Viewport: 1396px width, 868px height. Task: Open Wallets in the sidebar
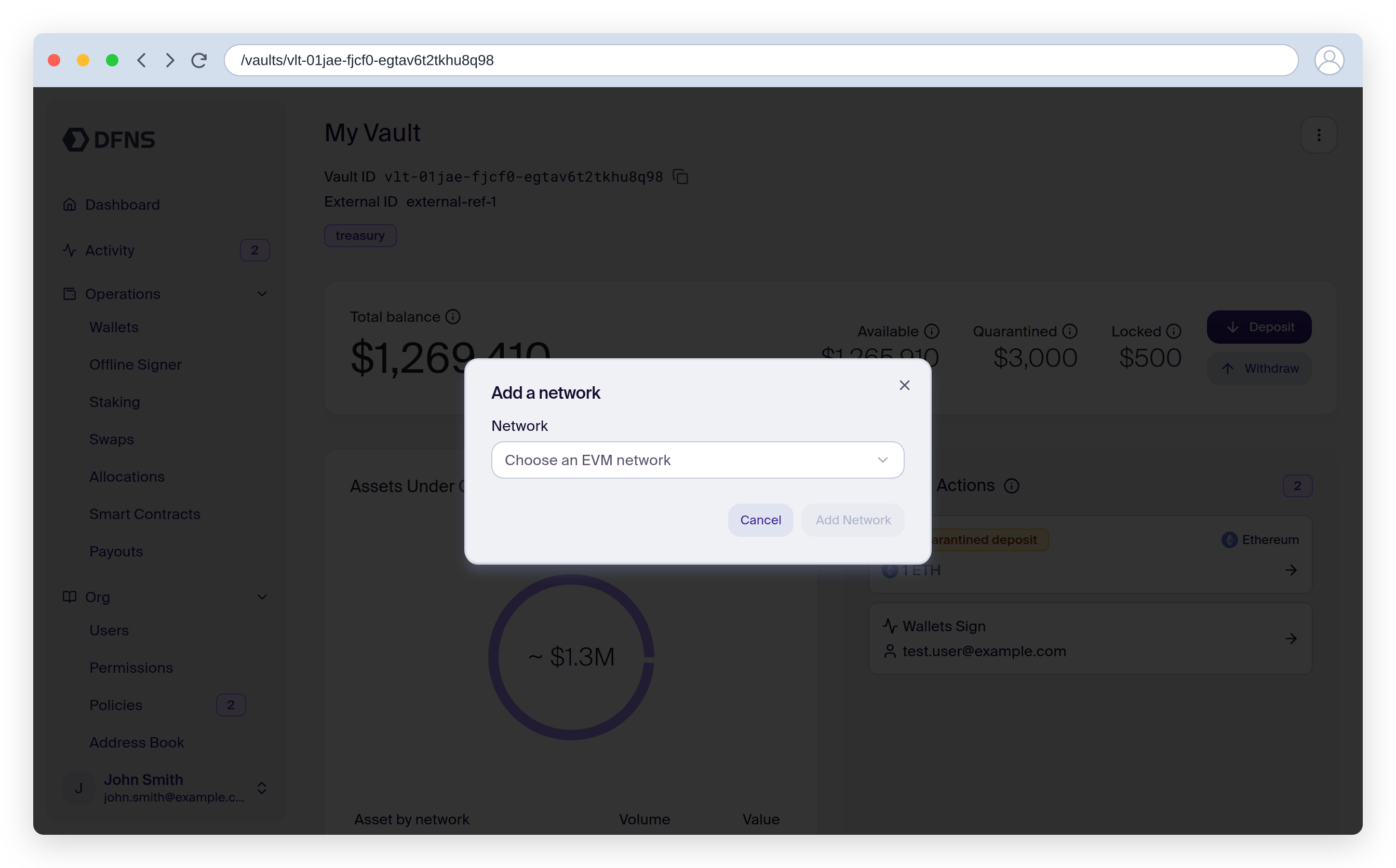[x=114, y=327]
